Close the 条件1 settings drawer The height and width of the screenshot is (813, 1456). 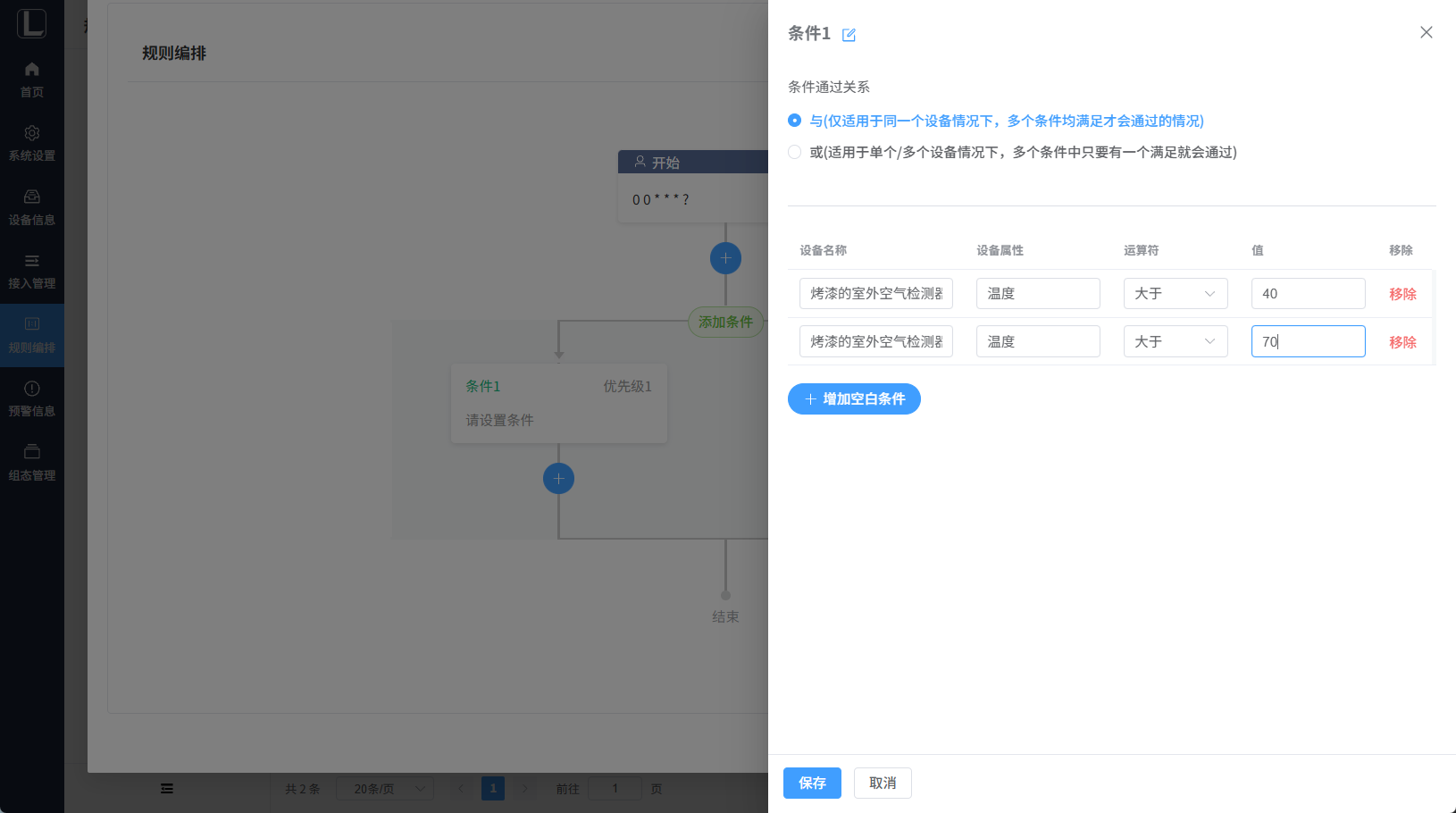[x=1426, y=32]
